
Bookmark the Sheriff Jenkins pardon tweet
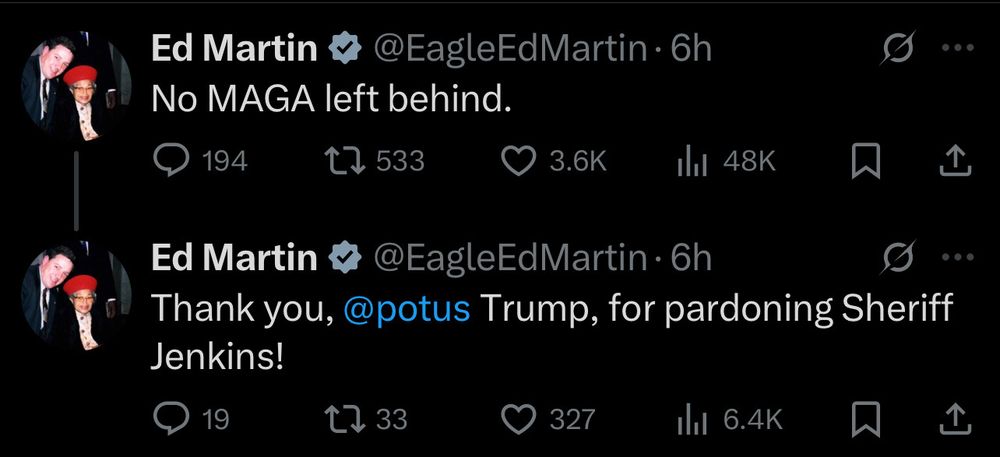tap(866, 420)
